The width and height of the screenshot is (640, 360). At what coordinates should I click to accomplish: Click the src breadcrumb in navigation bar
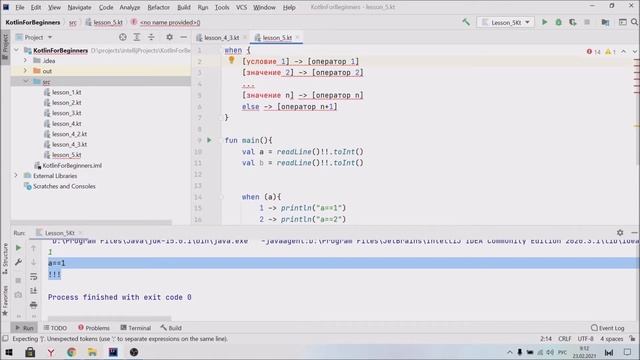click(72, 22)
